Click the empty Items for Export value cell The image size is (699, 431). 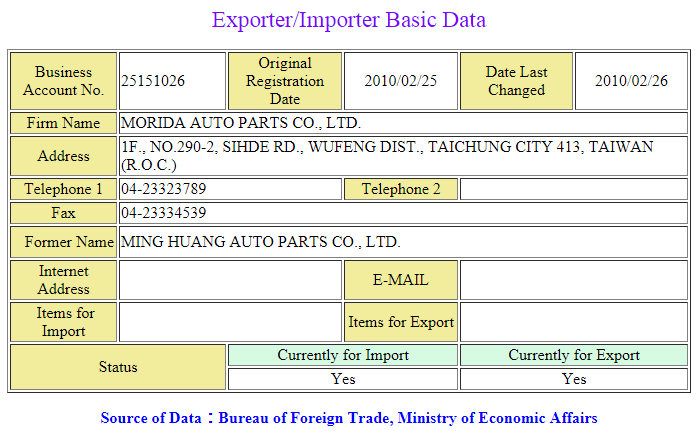tap(574, 322)
